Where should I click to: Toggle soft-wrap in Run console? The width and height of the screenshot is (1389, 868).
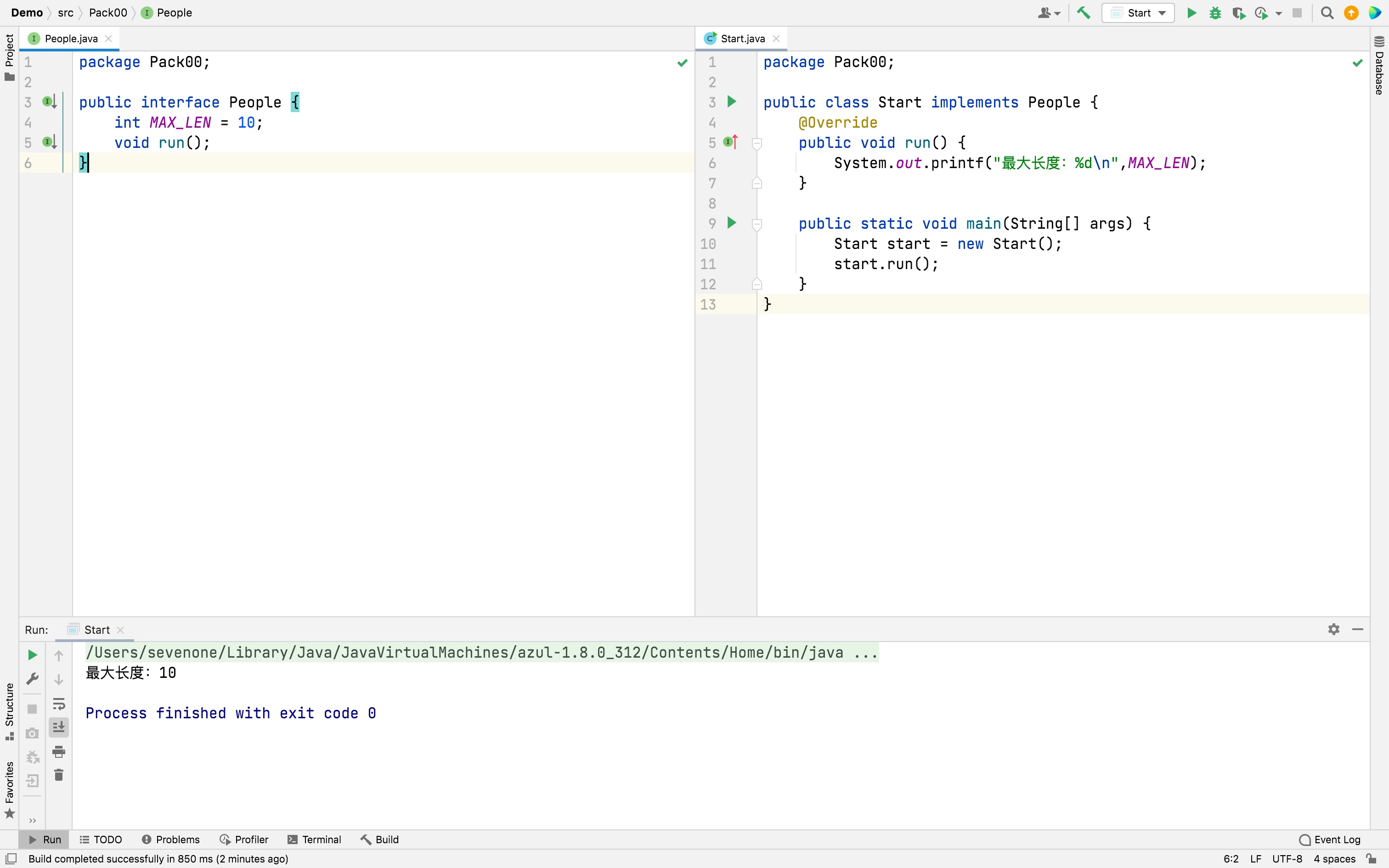(x=58, y=704)
